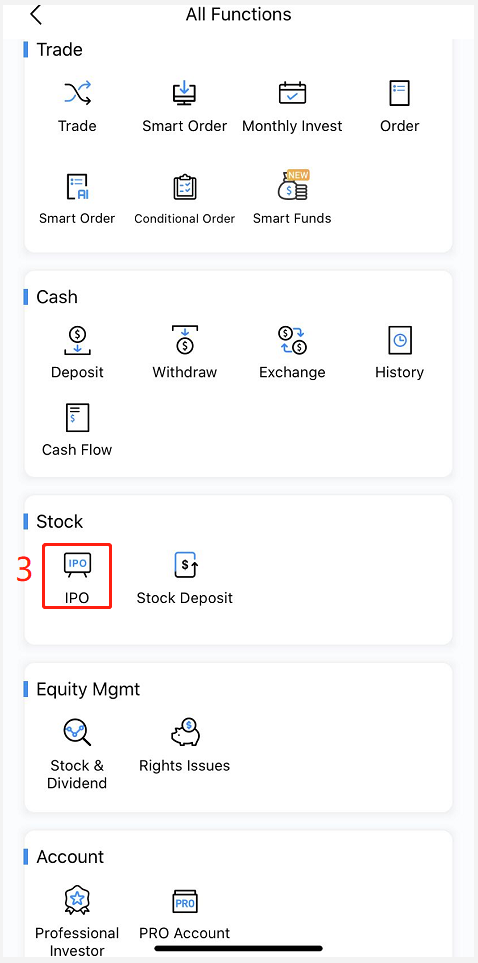Open Smart Order with download monitor icon
Screen dimensions: 478x963
(x=184, y=93)
